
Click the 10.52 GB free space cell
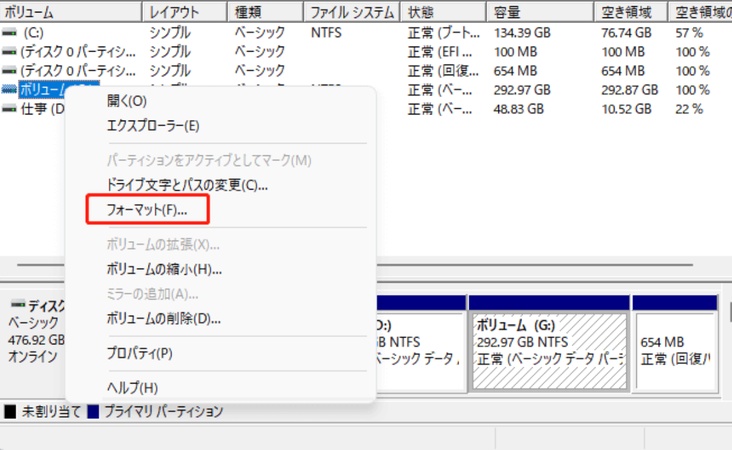(x=626, y=109)
